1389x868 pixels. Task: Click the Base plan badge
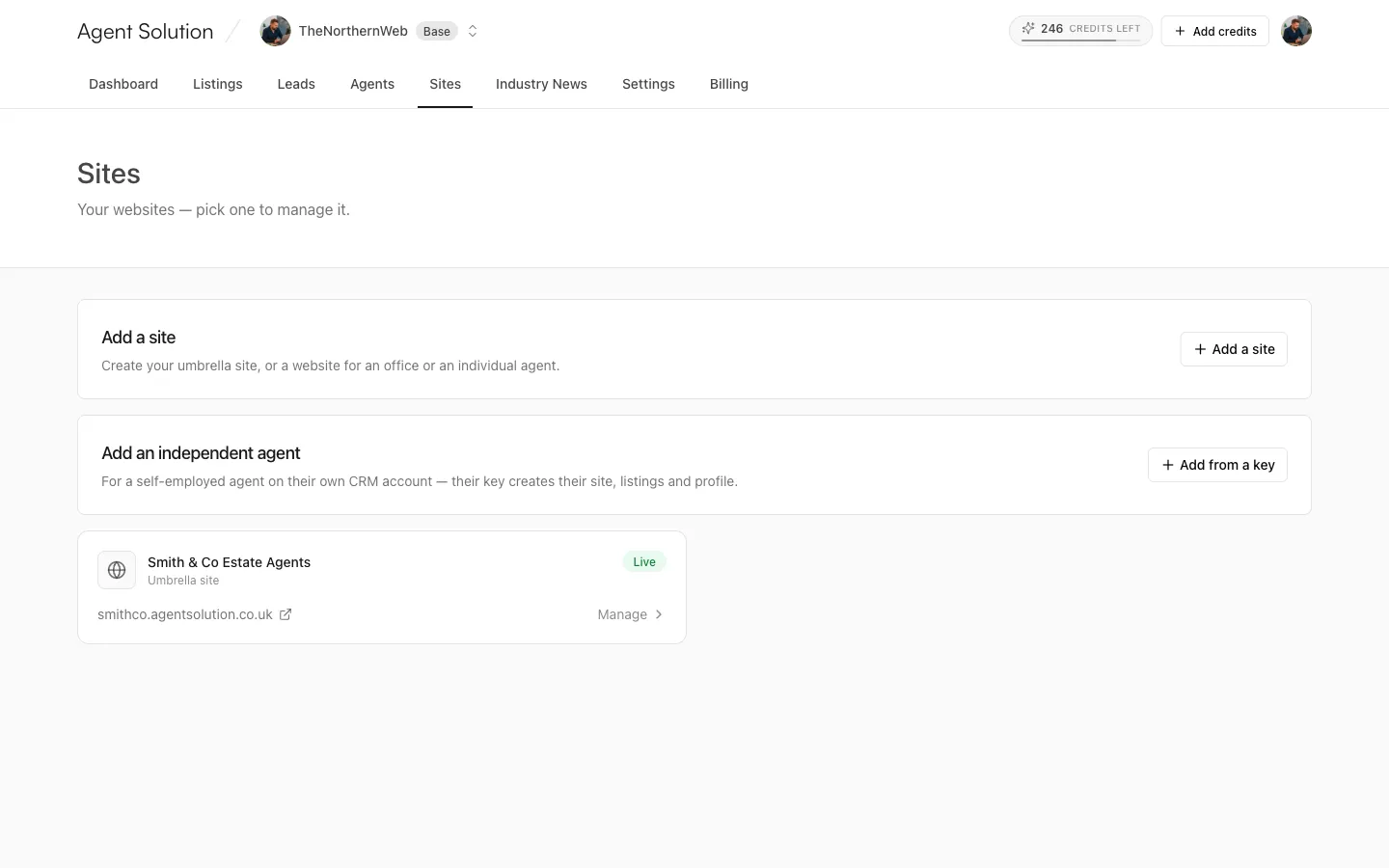coord(437,31)
